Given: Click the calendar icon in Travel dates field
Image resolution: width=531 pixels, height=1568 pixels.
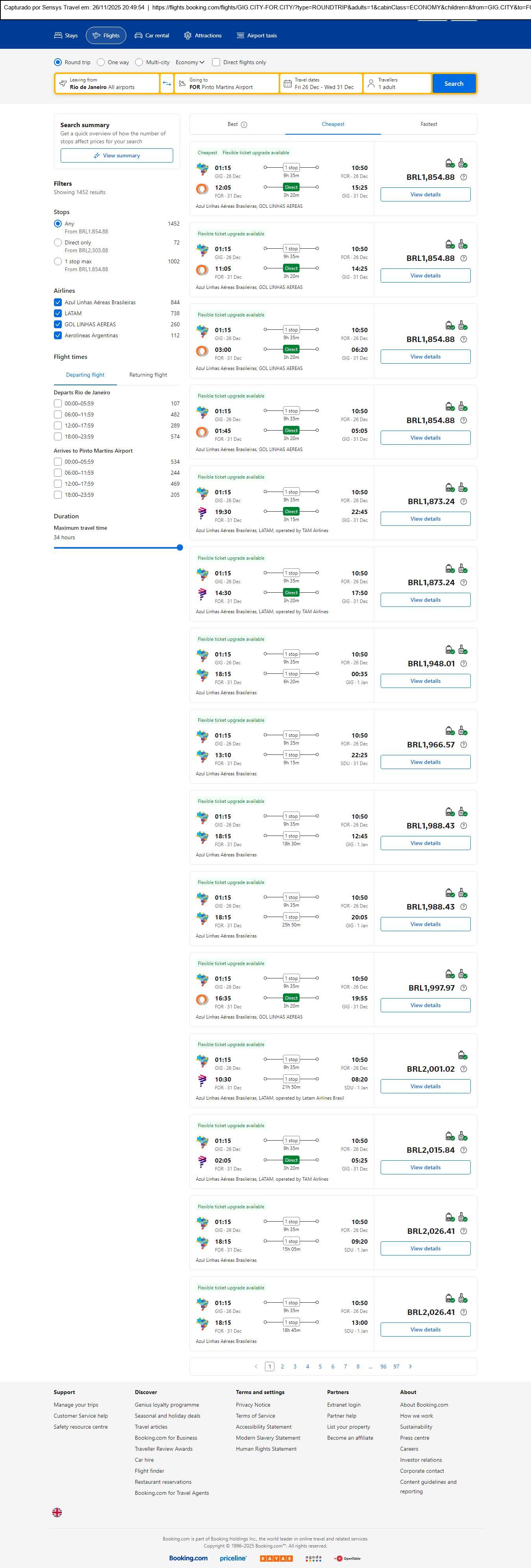Looking at the screenshot, I should point(287,83).
